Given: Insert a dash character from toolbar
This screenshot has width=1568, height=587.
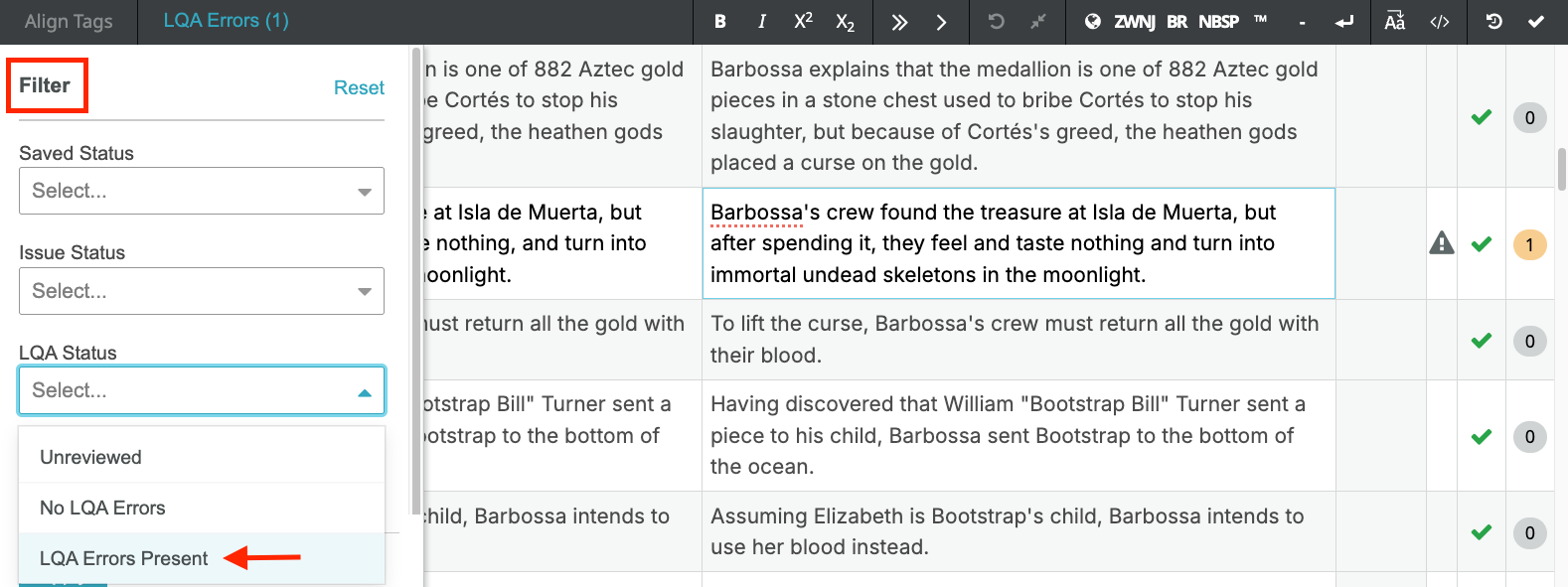Looking at the screenshot, I should pos(1302,22).
